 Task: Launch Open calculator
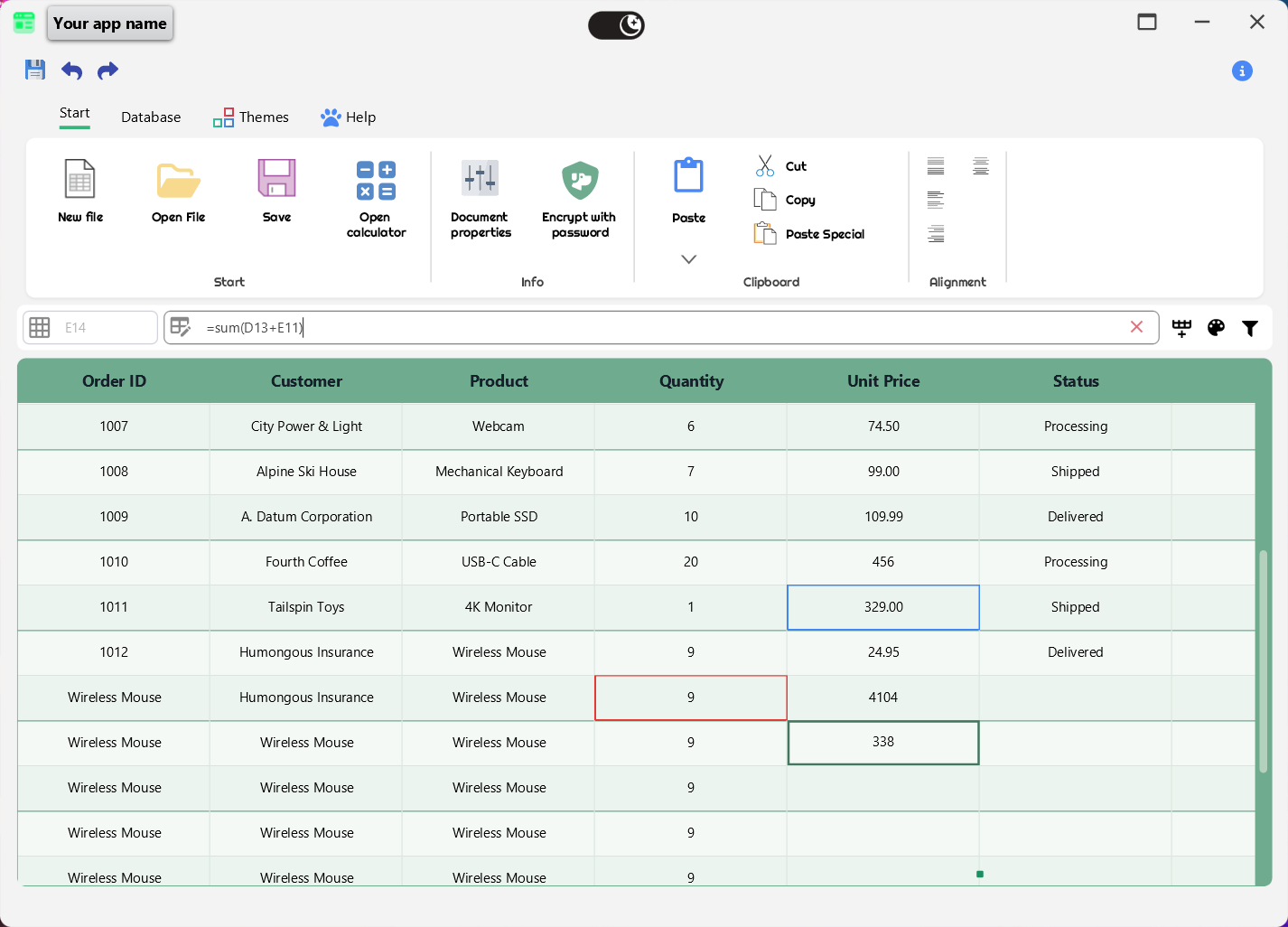[376, 199]
